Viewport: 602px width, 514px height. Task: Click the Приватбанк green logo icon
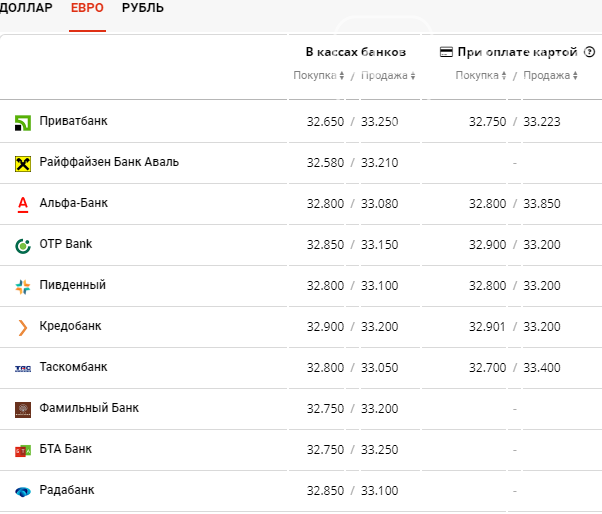pyautogui.click(x=23, y=123)
